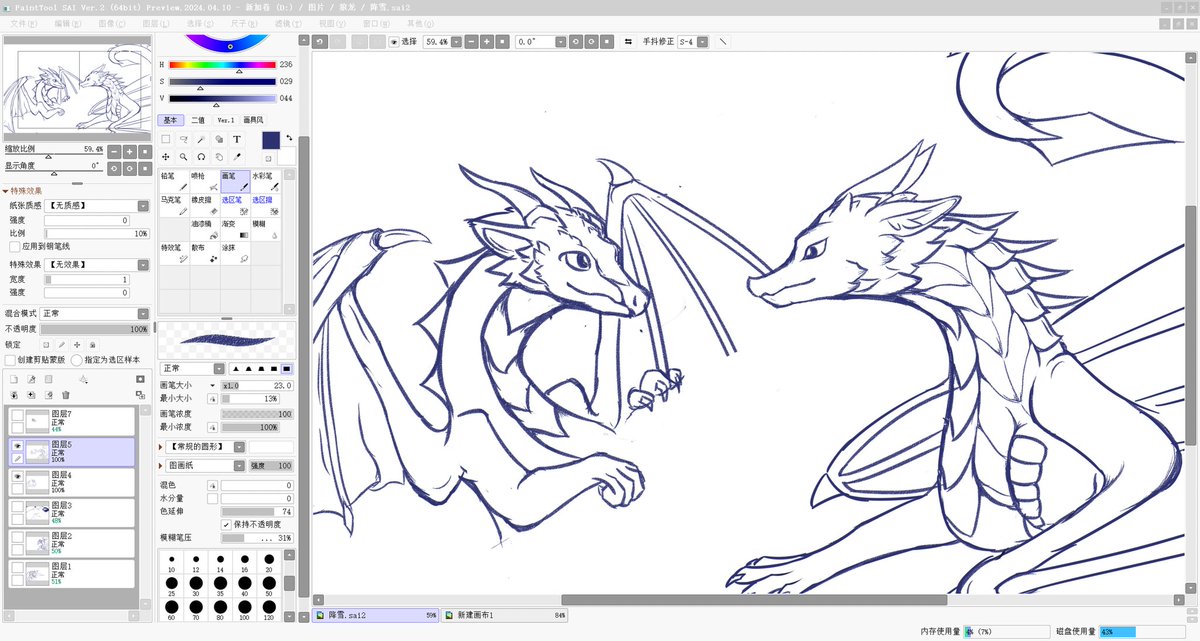The width and height of the screenshot is (1200, 641).
Task: Click the navigator preview thumbnail
Action: 76,90
